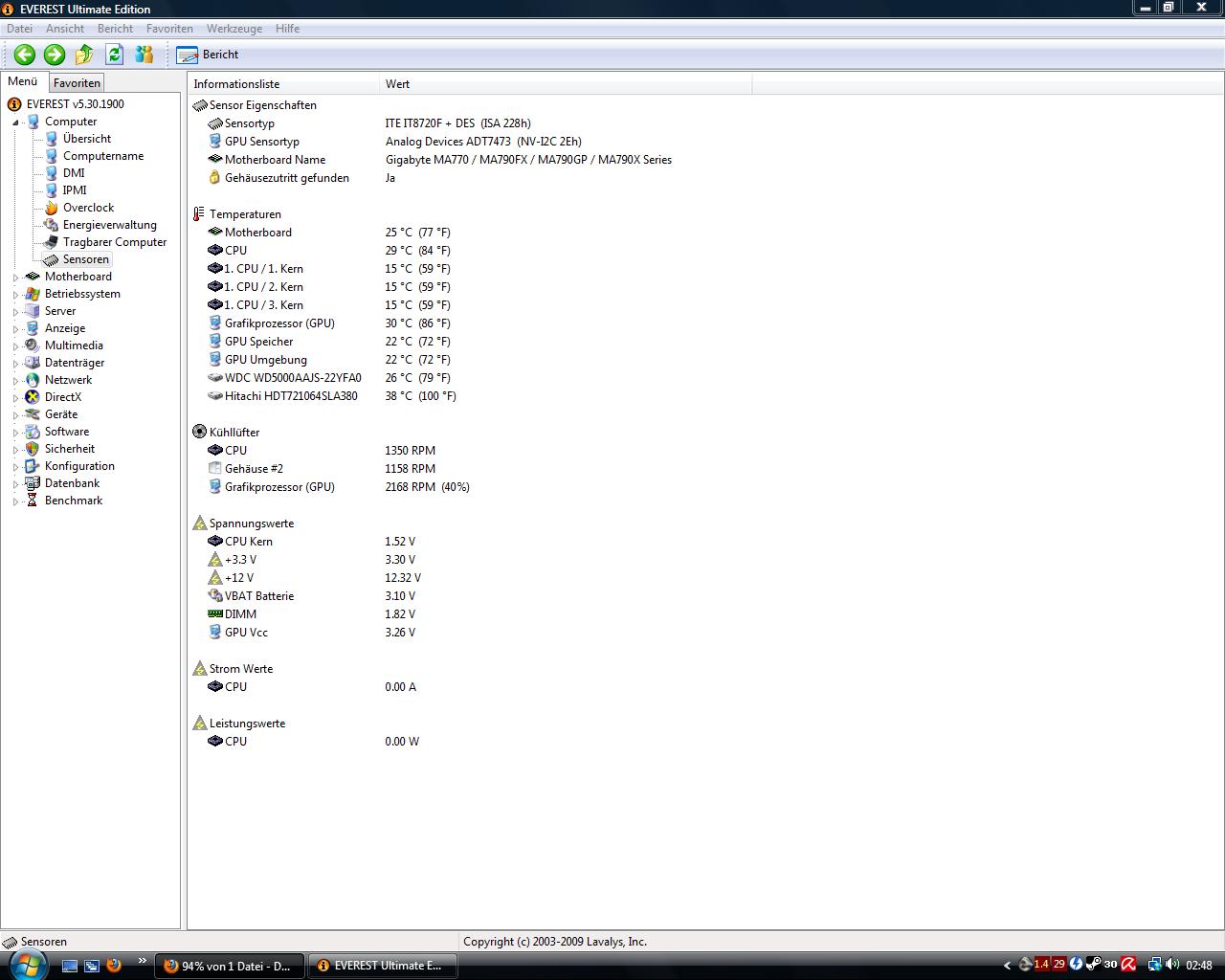Click the Geräte tree icon
Viewport: 1225px width, 980px height.
tap(33, 414)
